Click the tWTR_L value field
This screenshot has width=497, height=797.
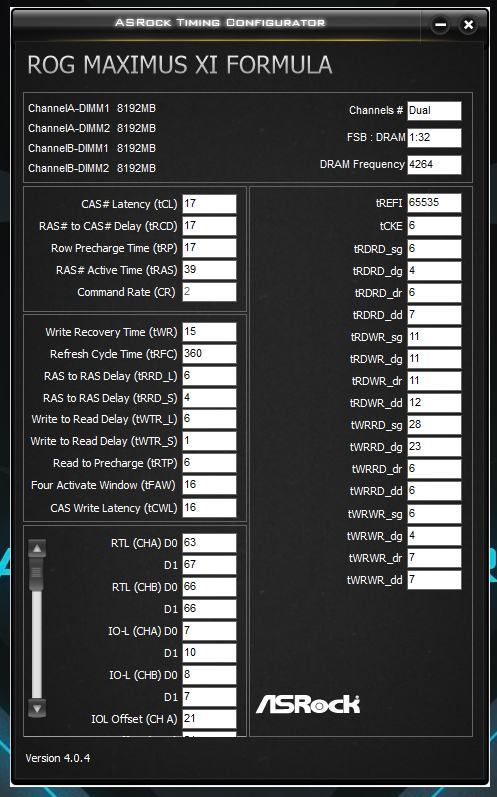click(x=209, y=419)
